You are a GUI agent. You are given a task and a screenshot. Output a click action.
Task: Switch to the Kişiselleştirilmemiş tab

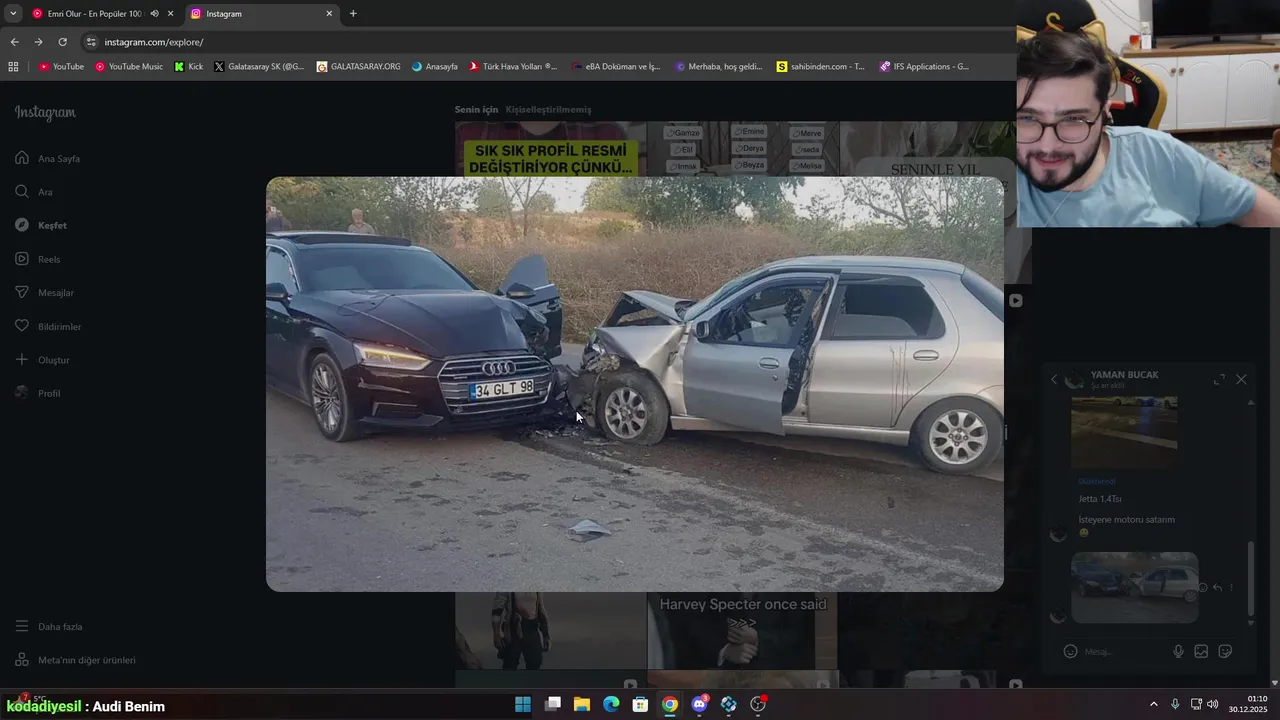click(x=548, y=109)
